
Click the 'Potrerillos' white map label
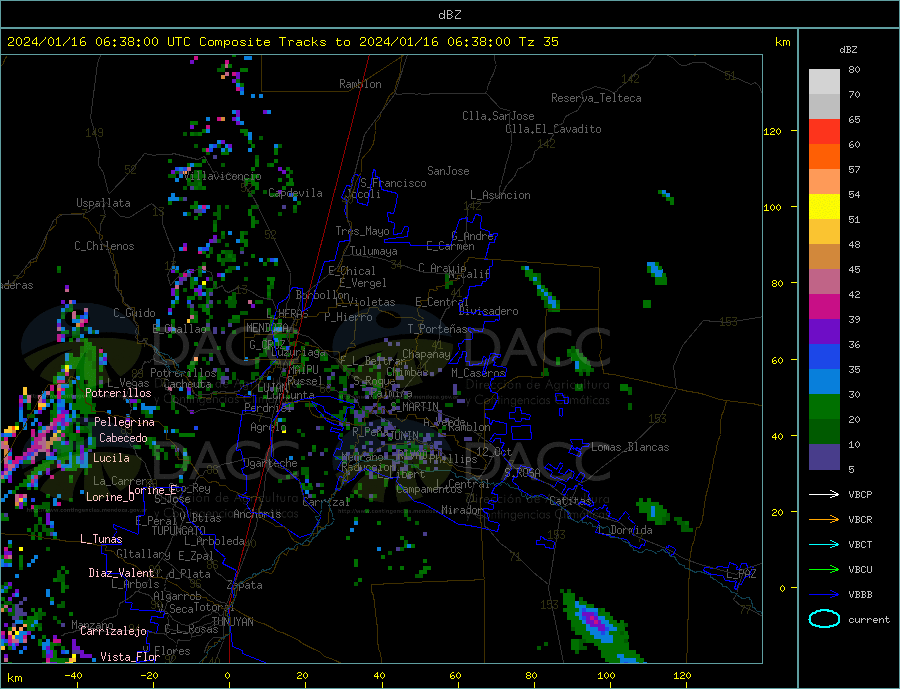(118, 393)
